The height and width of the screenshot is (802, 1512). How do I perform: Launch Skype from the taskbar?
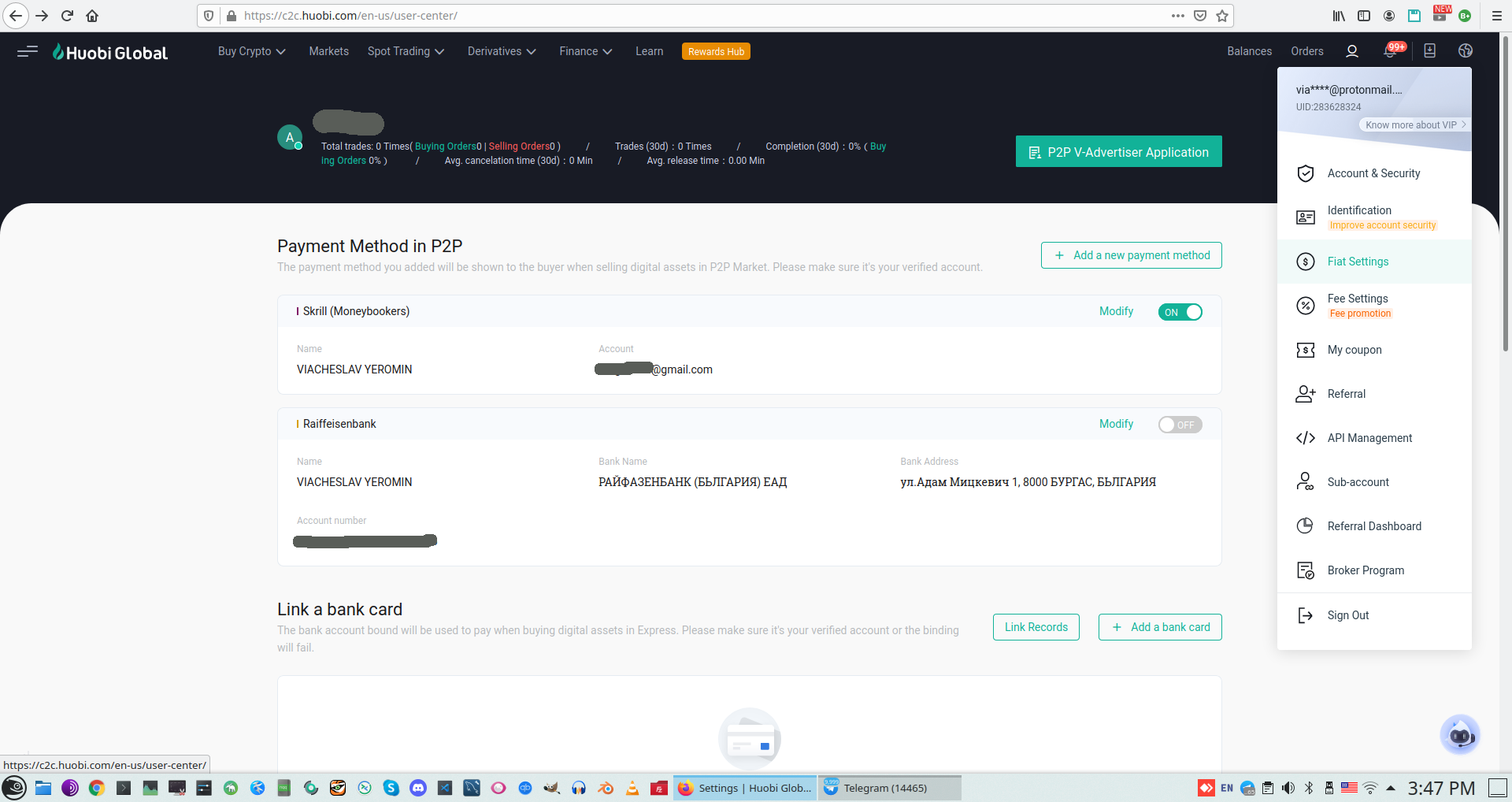(x=391, y=788)
